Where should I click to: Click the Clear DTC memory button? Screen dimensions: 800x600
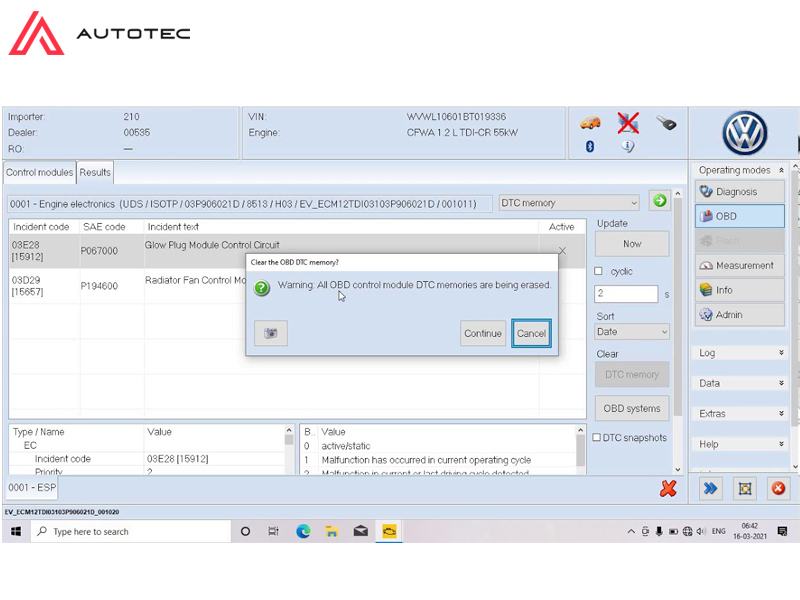(x=632, y=374)
